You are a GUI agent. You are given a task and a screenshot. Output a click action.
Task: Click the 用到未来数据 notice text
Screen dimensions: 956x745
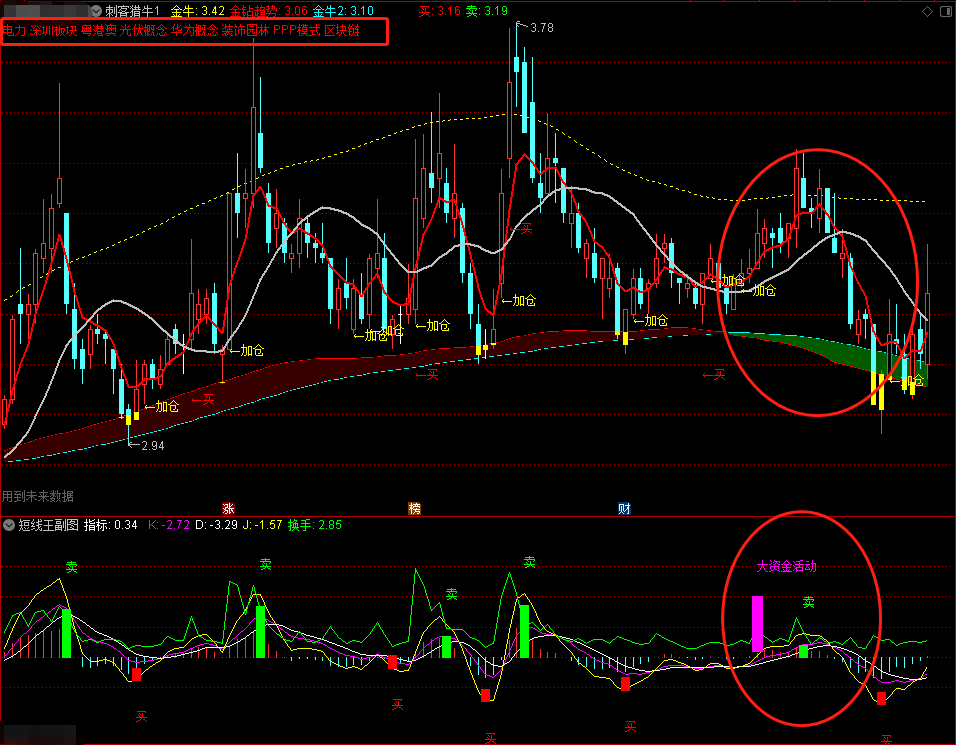point(37,496)
